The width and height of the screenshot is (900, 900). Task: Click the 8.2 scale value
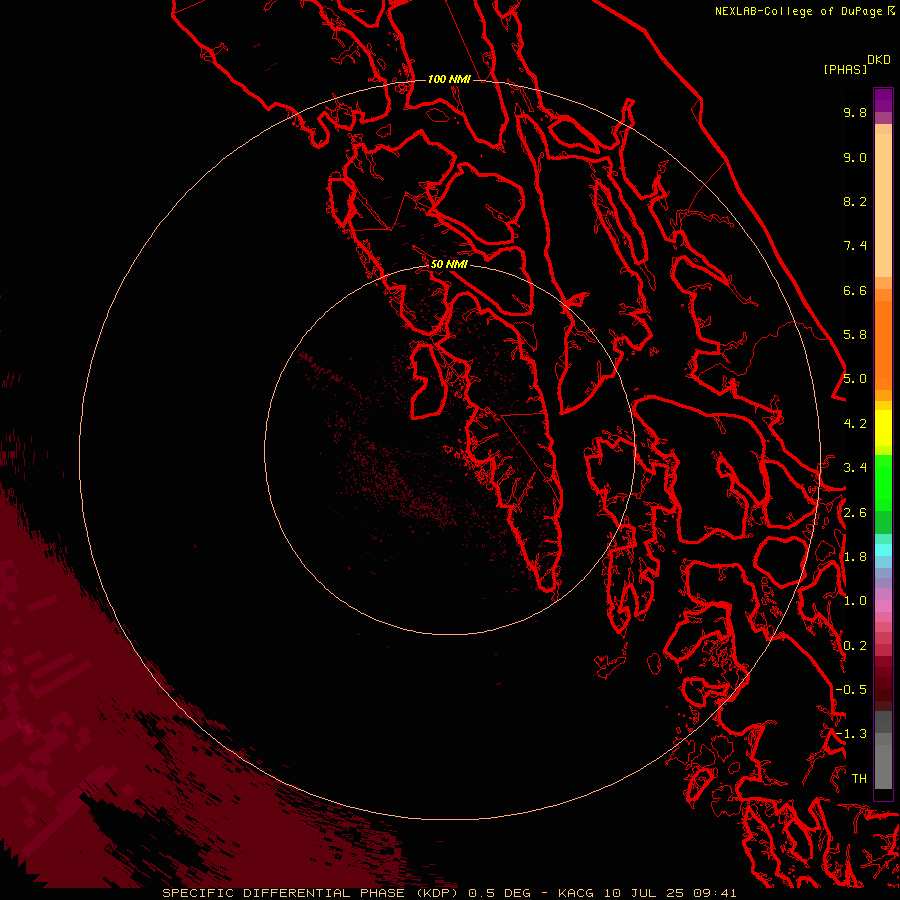pyautogui.click(x=855, y=201)
